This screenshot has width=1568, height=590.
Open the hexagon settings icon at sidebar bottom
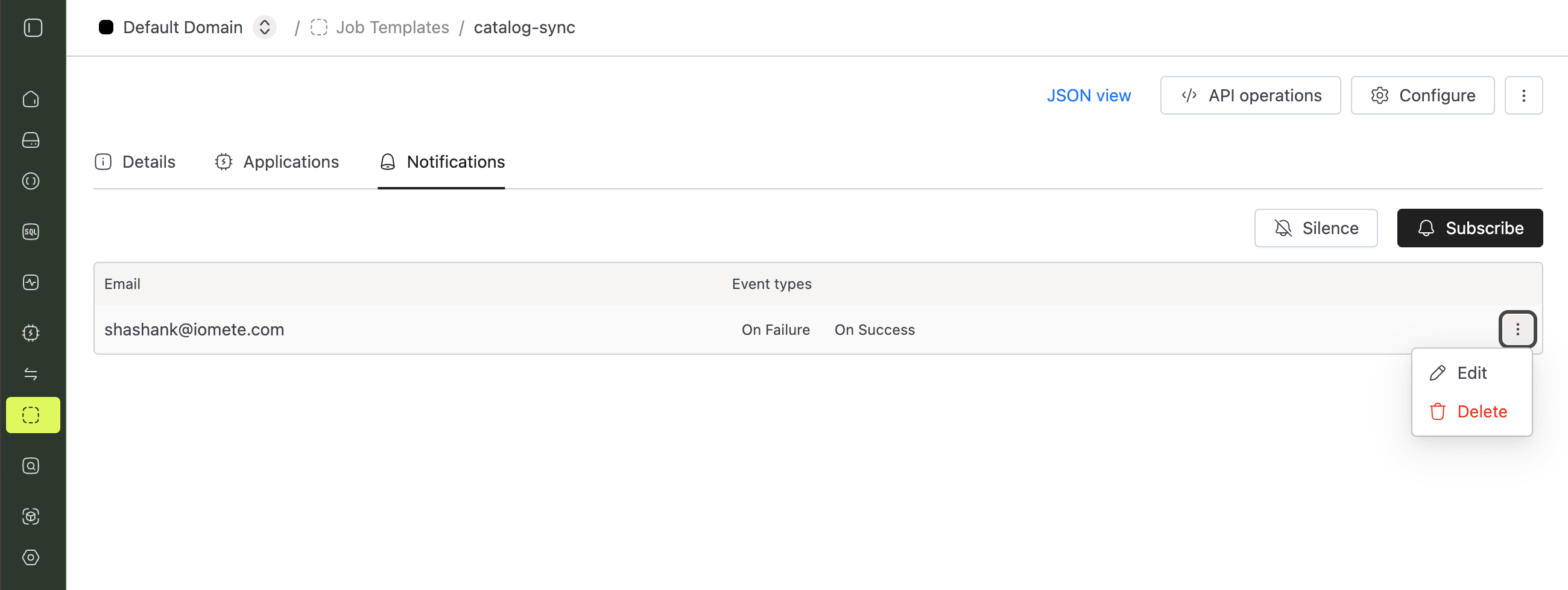coord(31,557)
